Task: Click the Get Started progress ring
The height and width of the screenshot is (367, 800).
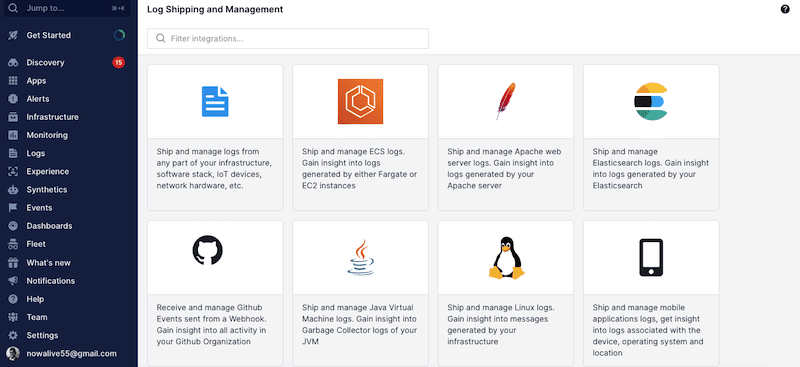Action: tap(119, 35)
